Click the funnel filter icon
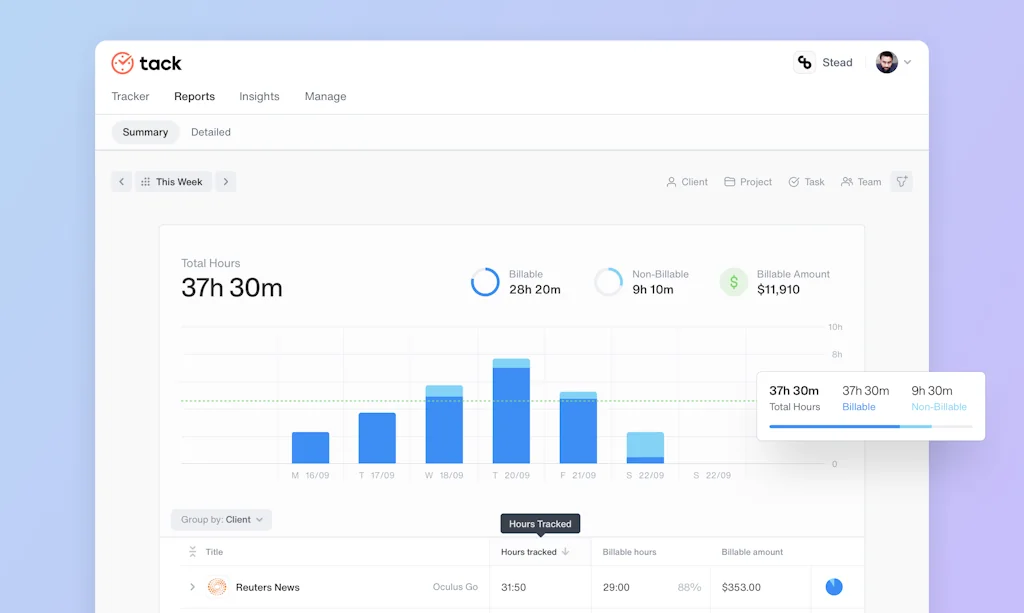Screen dimensions: 1024x613 click(x=902, y=181)
